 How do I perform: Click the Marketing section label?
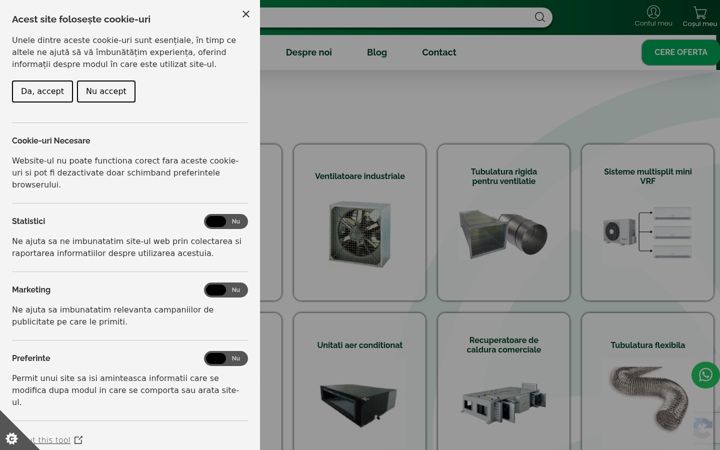[x=31, y=290]
